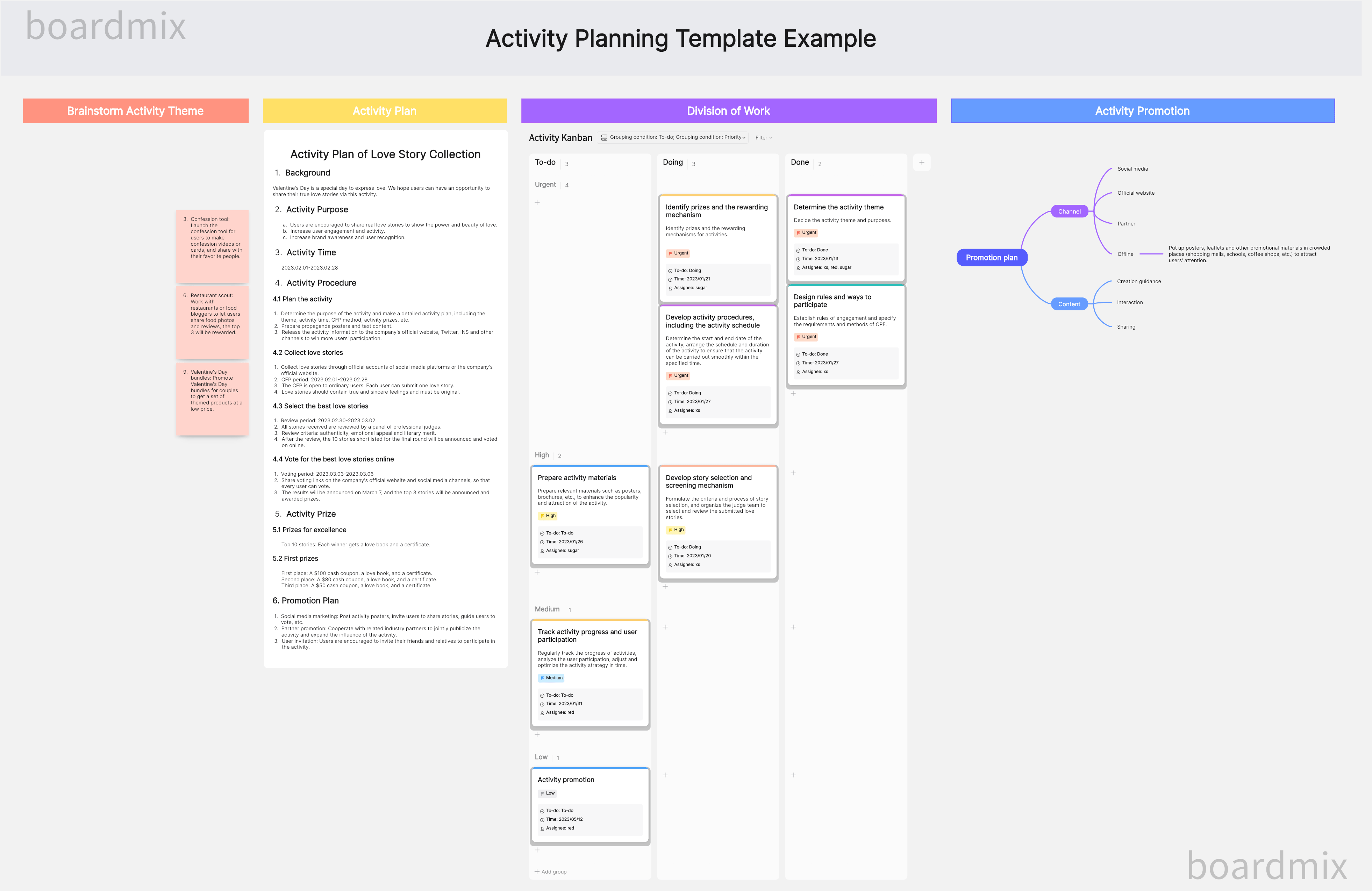
Task: Open the Determine the activity theme card
Action: tap(838, 207)
